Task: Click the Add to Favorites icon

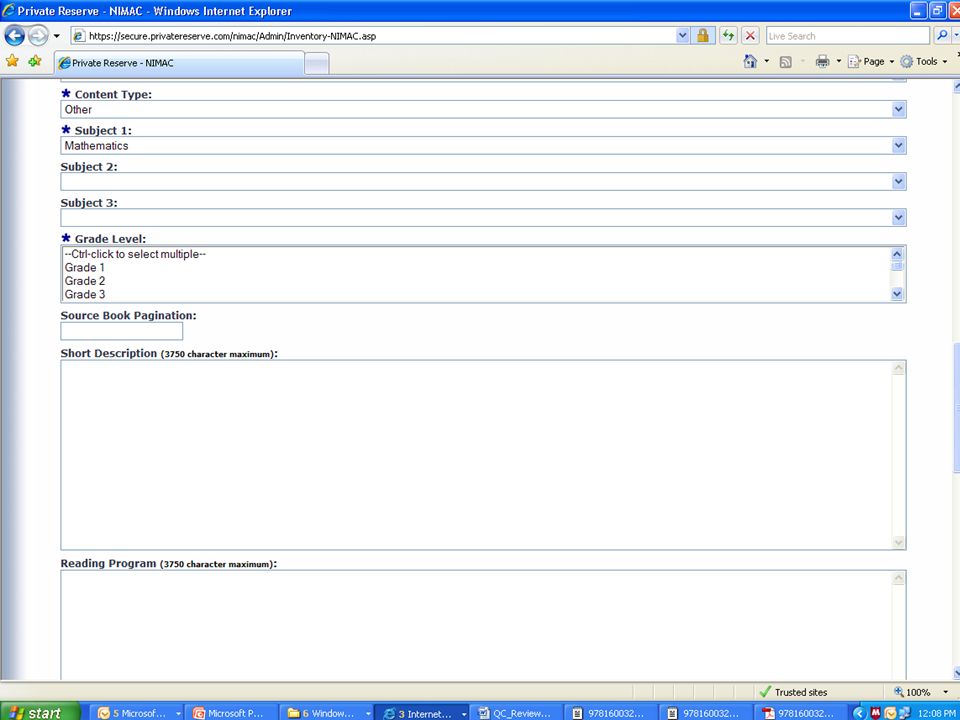Action: point(35,61)
